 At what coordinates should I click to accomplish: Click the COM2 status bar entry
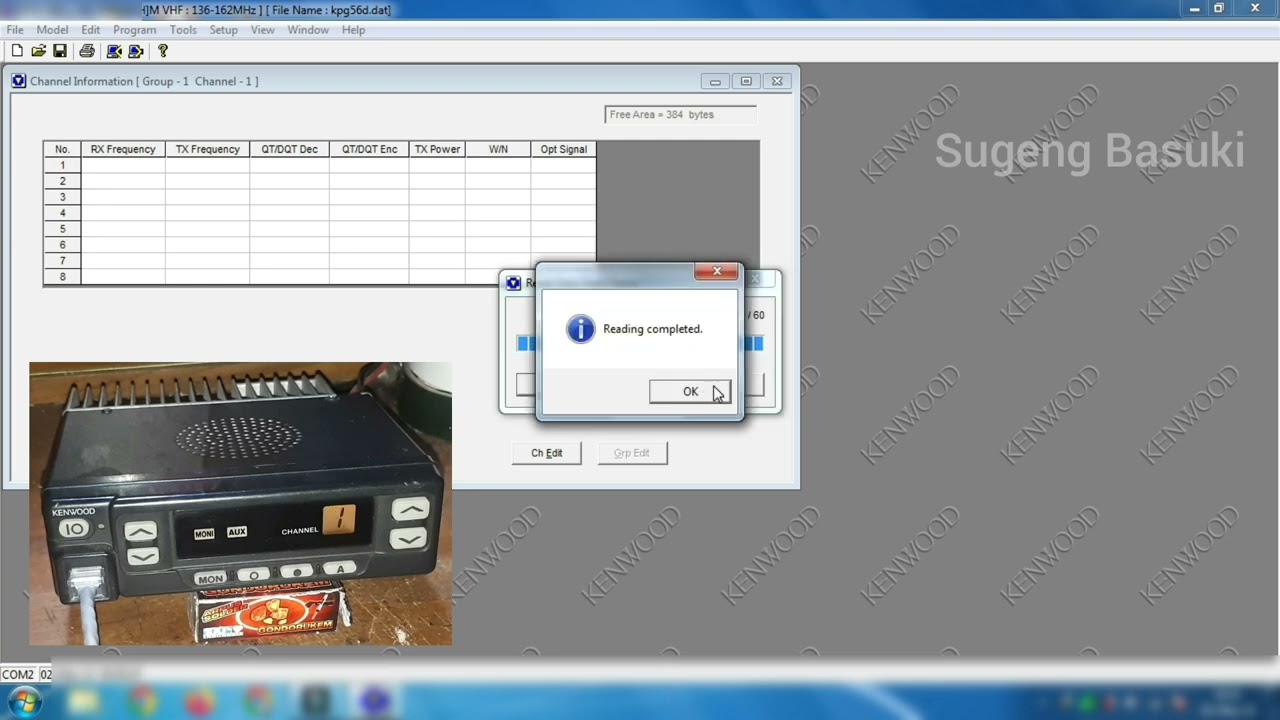(x=18, y=675)
